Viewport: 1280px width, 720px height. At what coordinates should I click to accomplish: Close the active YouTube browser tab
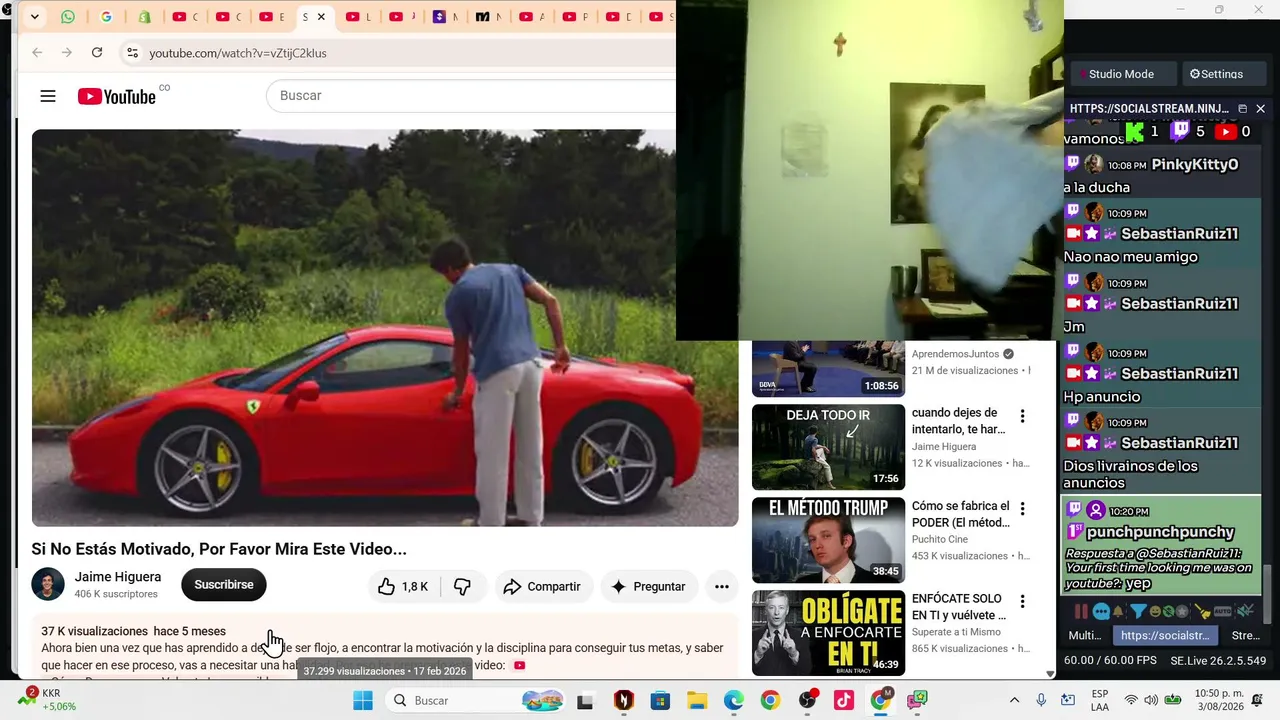321,17
